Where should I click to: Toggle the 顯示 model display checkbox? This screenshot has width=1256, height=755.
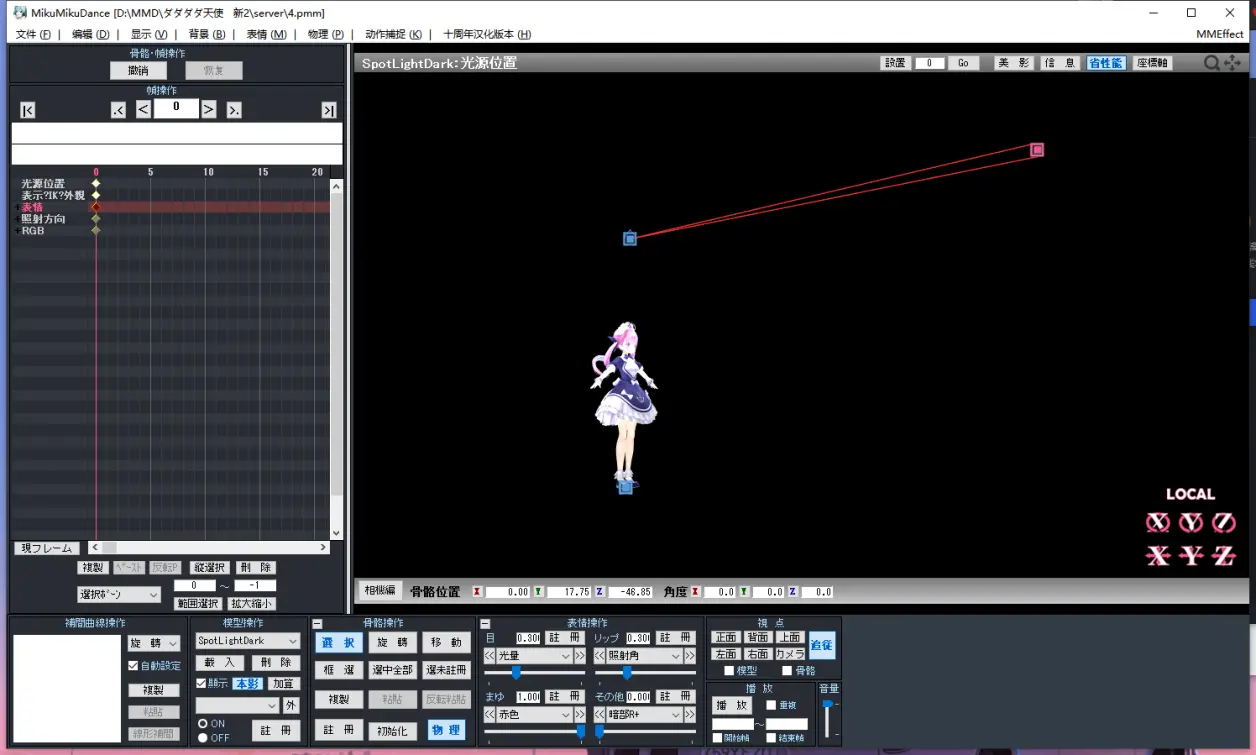click(x=201, y=684)
